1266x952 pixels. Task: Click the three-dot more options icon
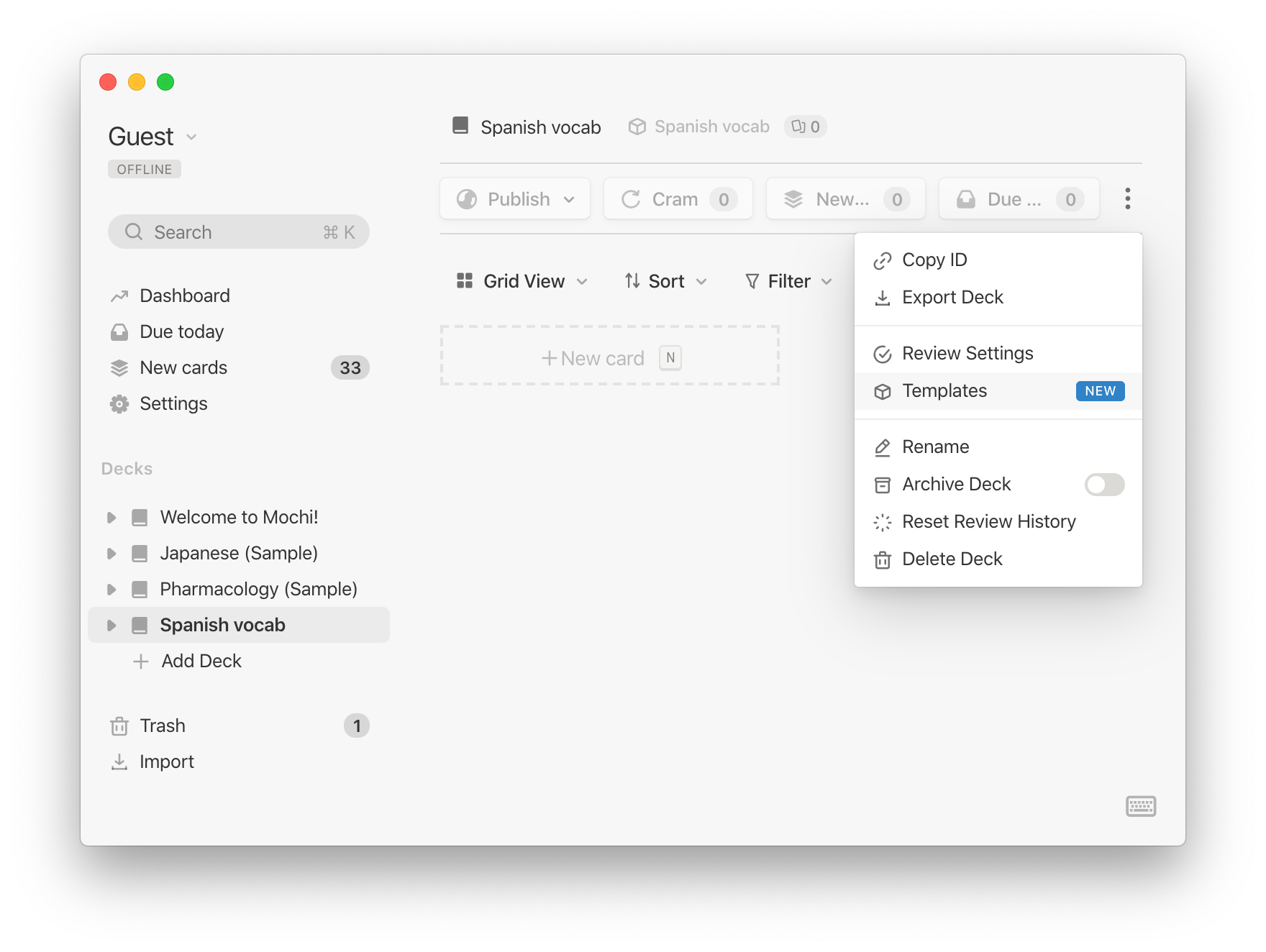coord(1127,198)
